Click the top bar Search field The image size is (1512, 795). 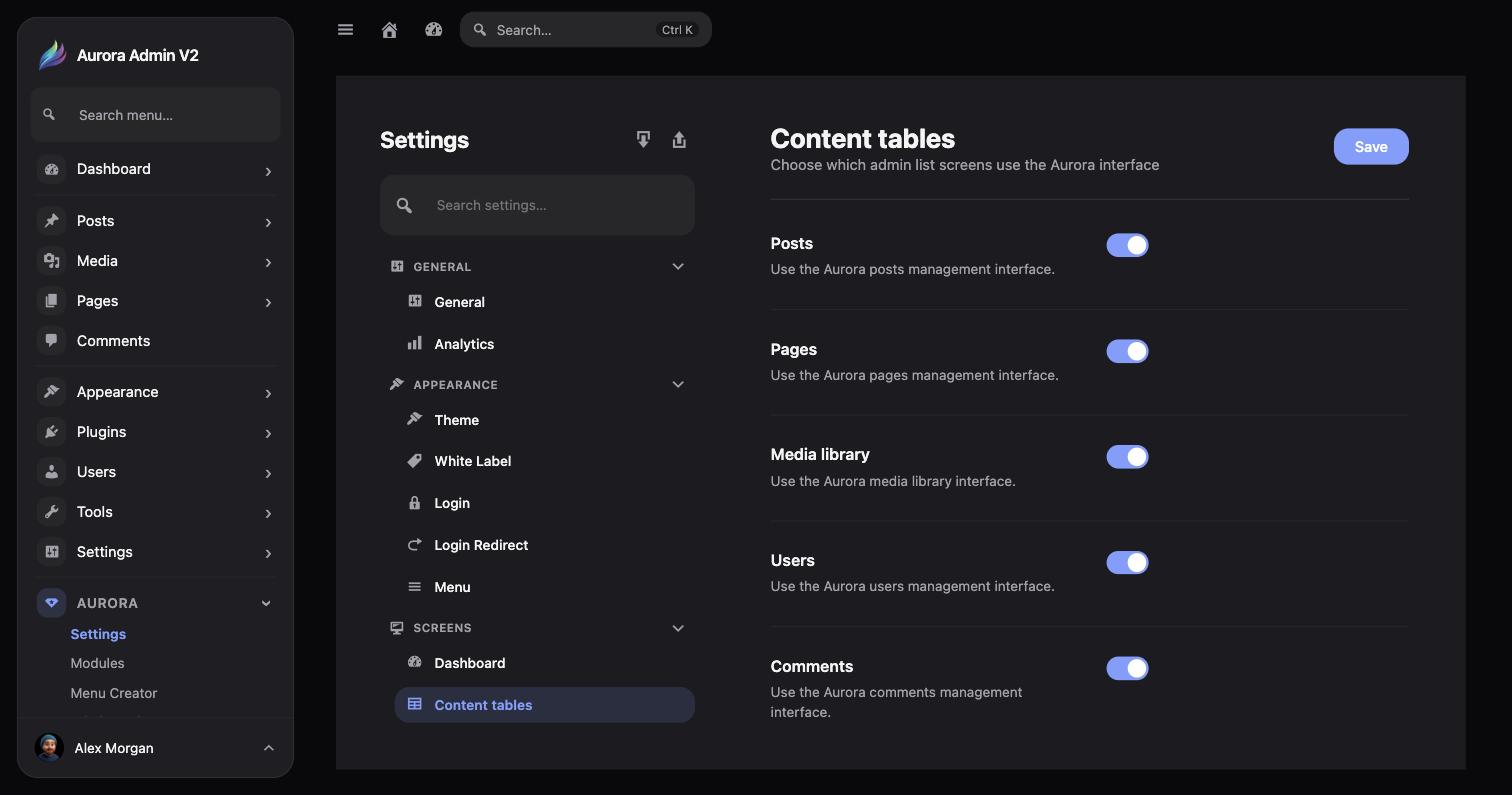coord(586,30)
